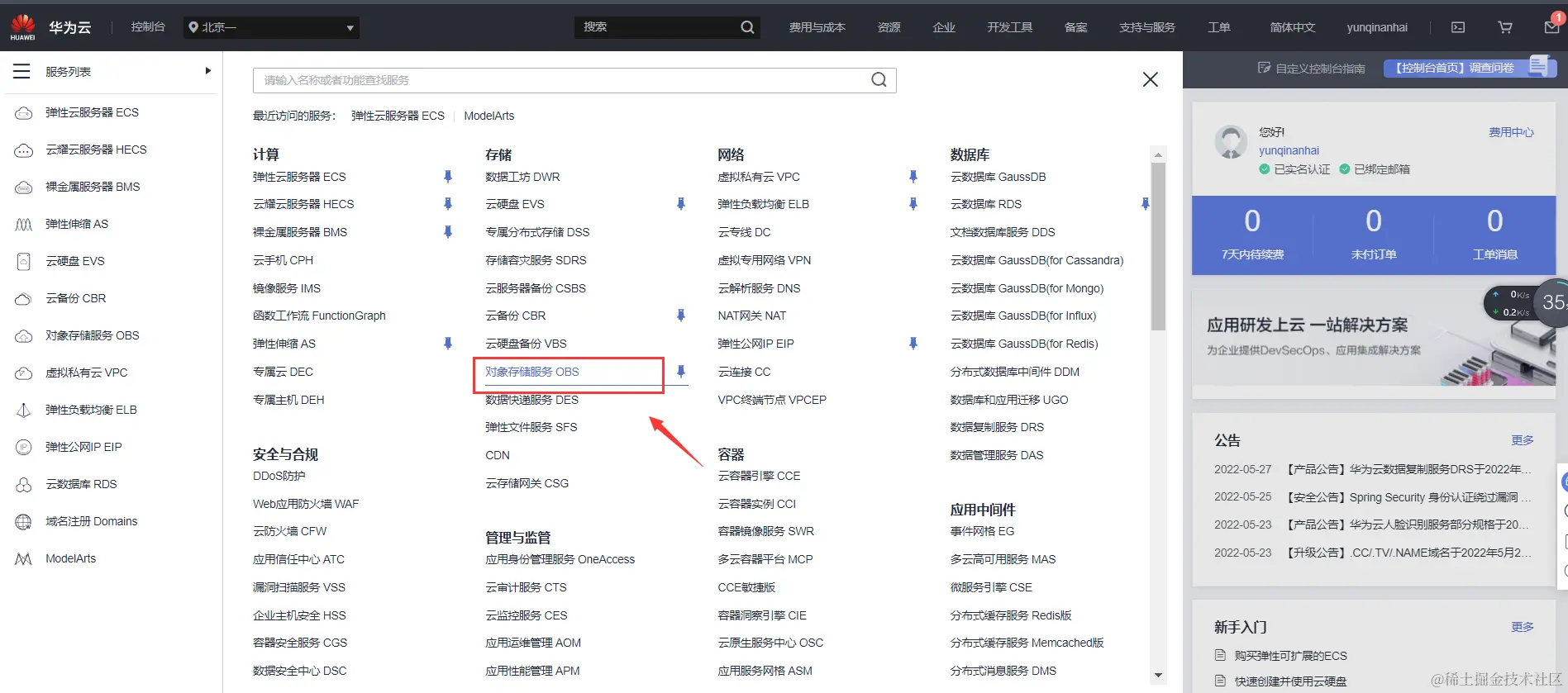1568x693 pixels.
Task: Open 费用中心 link
Action: [1511, 132]
